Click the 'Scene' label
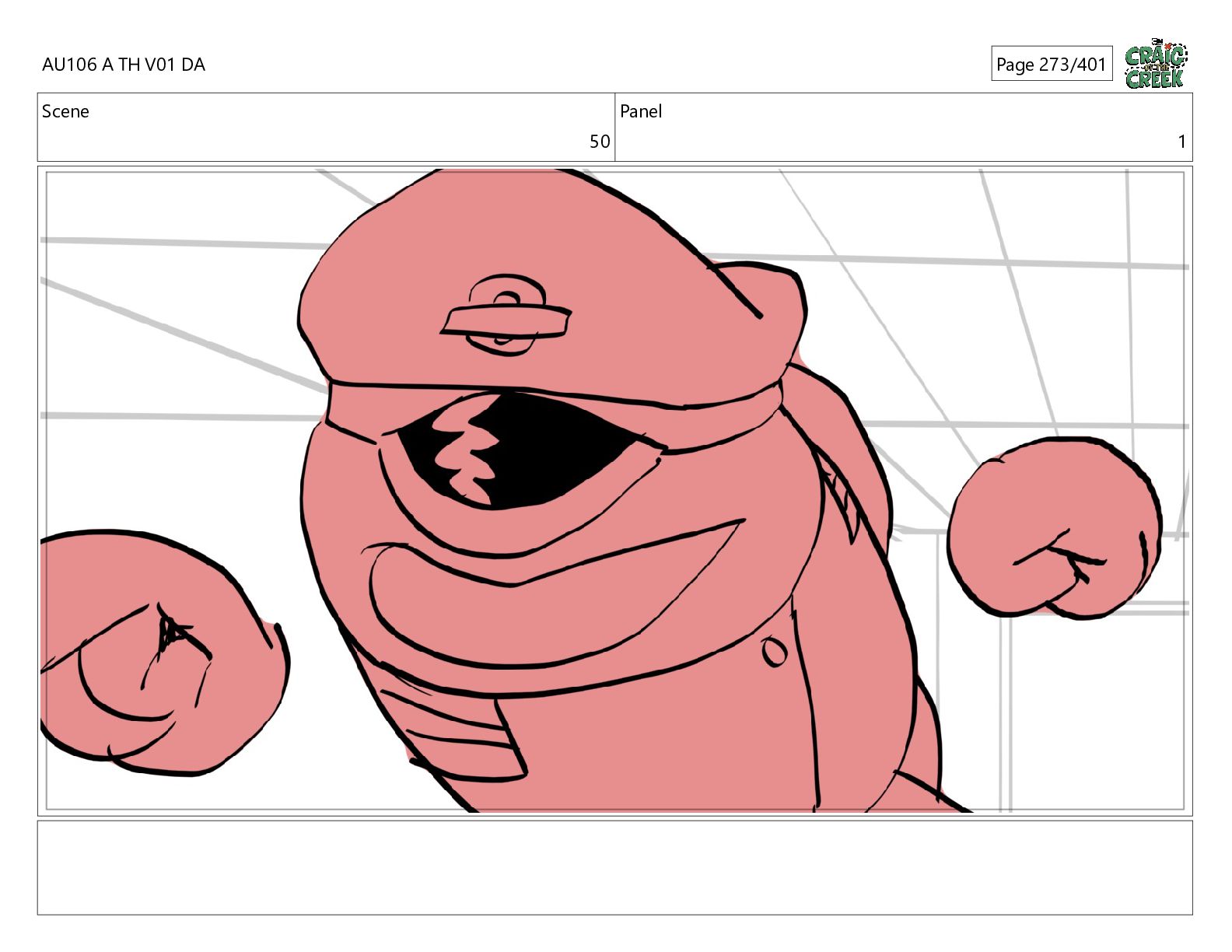The image size is (1232, 952). pyautogui.click(x=65, y=111)
